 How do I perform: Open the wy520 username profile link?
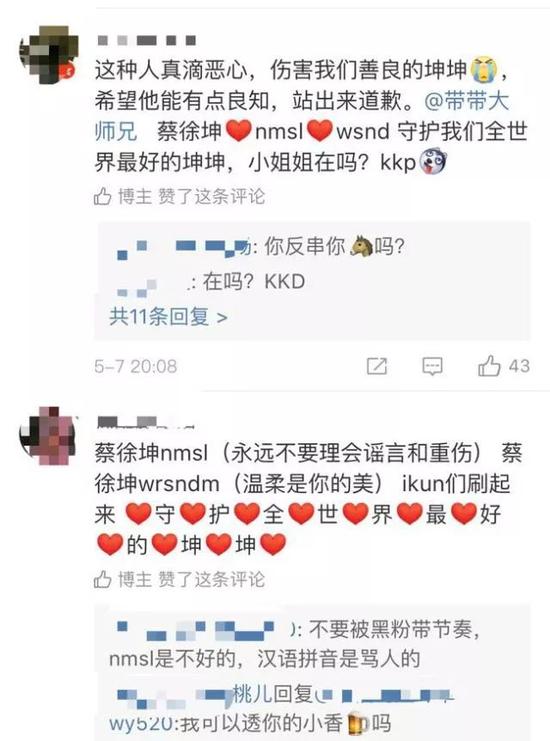pos(141,723)
